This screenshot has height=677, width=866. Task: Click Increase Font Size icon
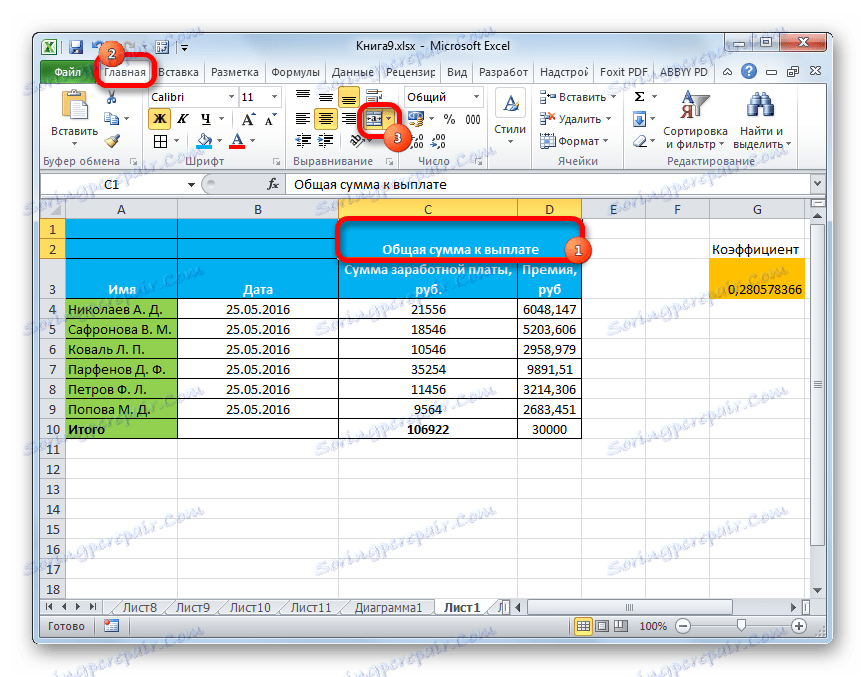(249, 119)
